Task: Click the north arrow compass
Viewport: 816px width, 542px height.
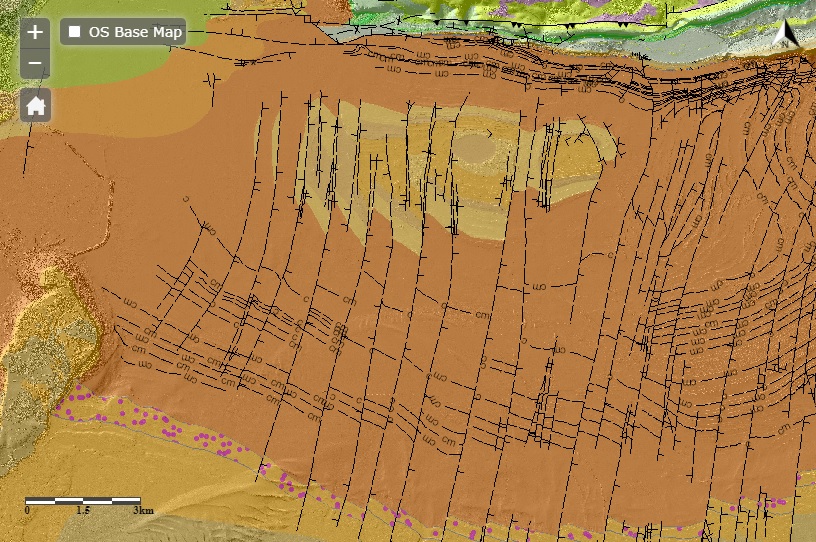Action: pos(786,34)
